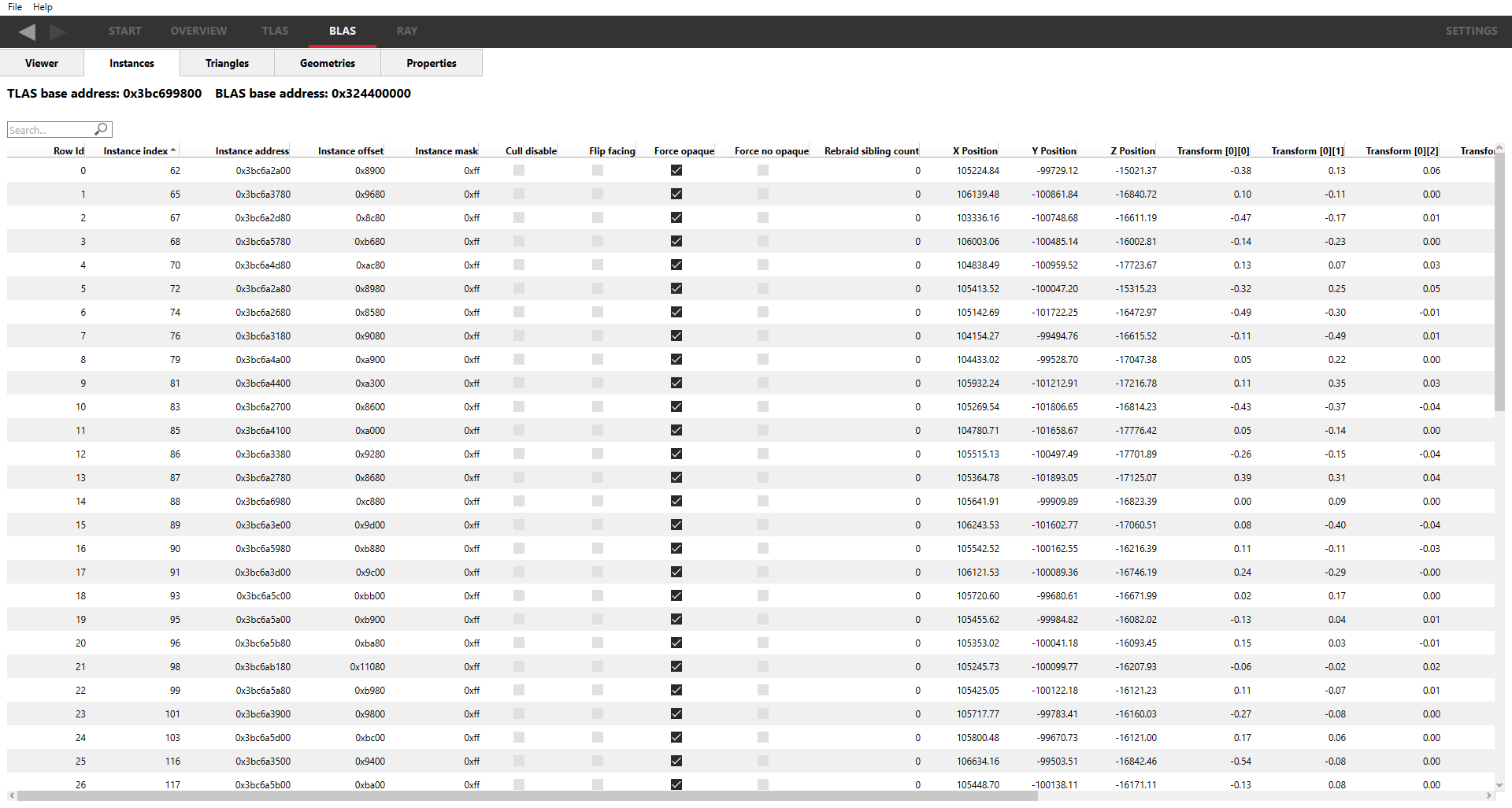Click the back navigation arrow

(27, 32)
